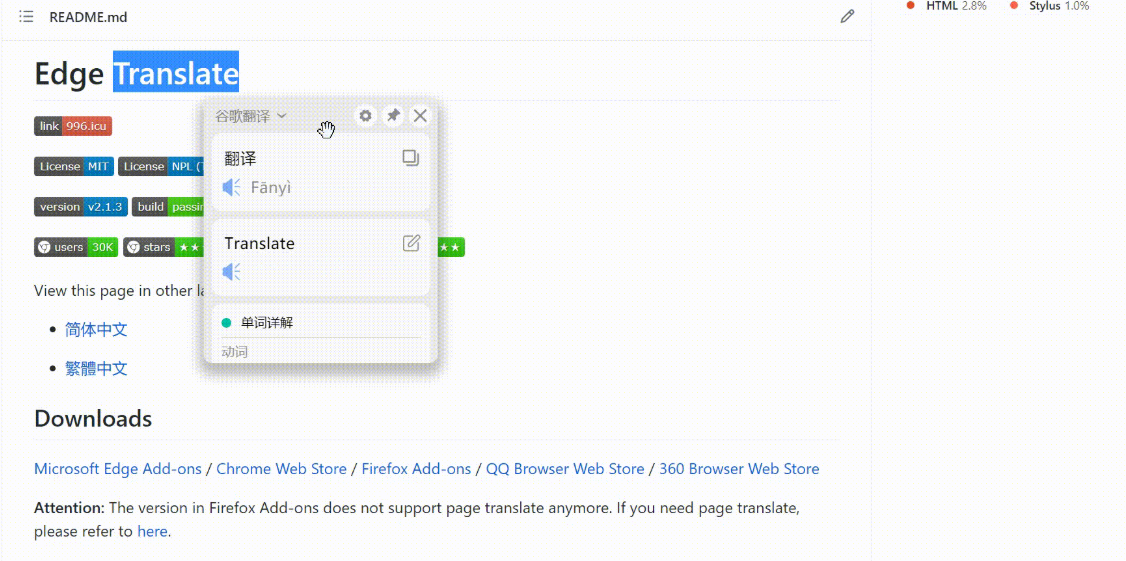The image size is (1126, 561).
Task: Click the Fānyì pinyin text
Action: pos(271,187)
